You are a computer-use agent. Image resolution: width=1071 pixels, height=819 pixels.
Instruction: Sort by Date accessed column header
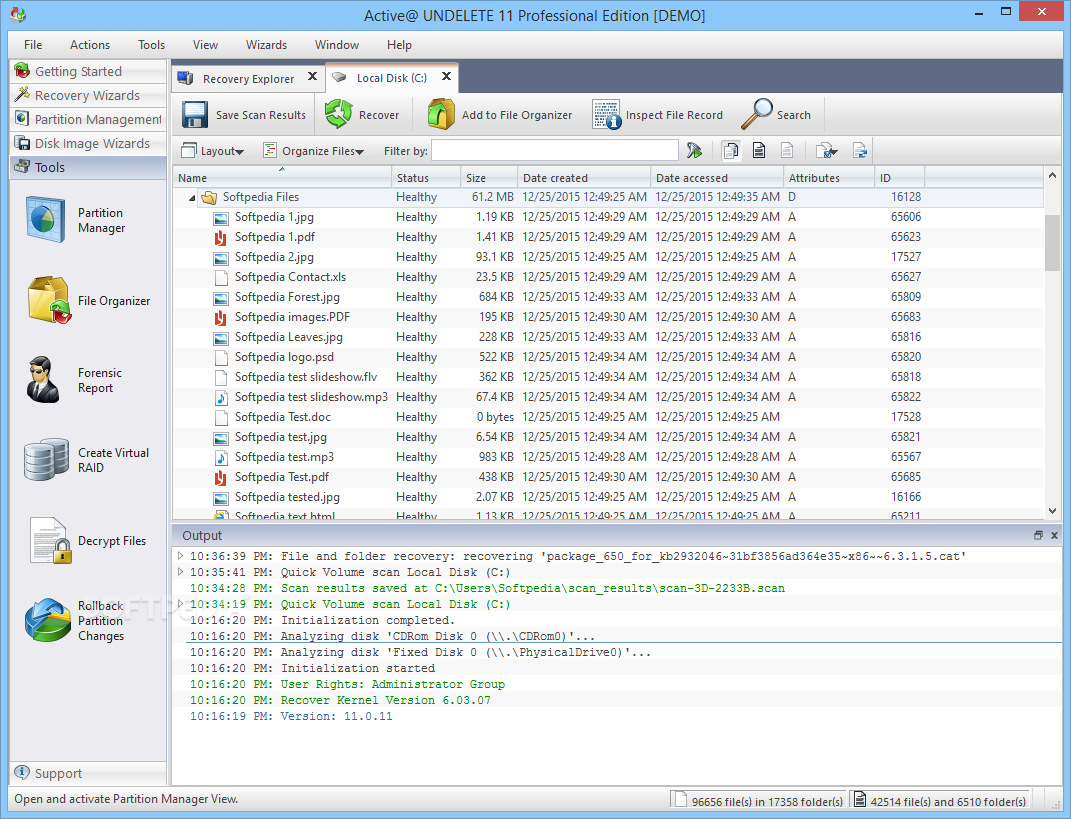[717, 178]
